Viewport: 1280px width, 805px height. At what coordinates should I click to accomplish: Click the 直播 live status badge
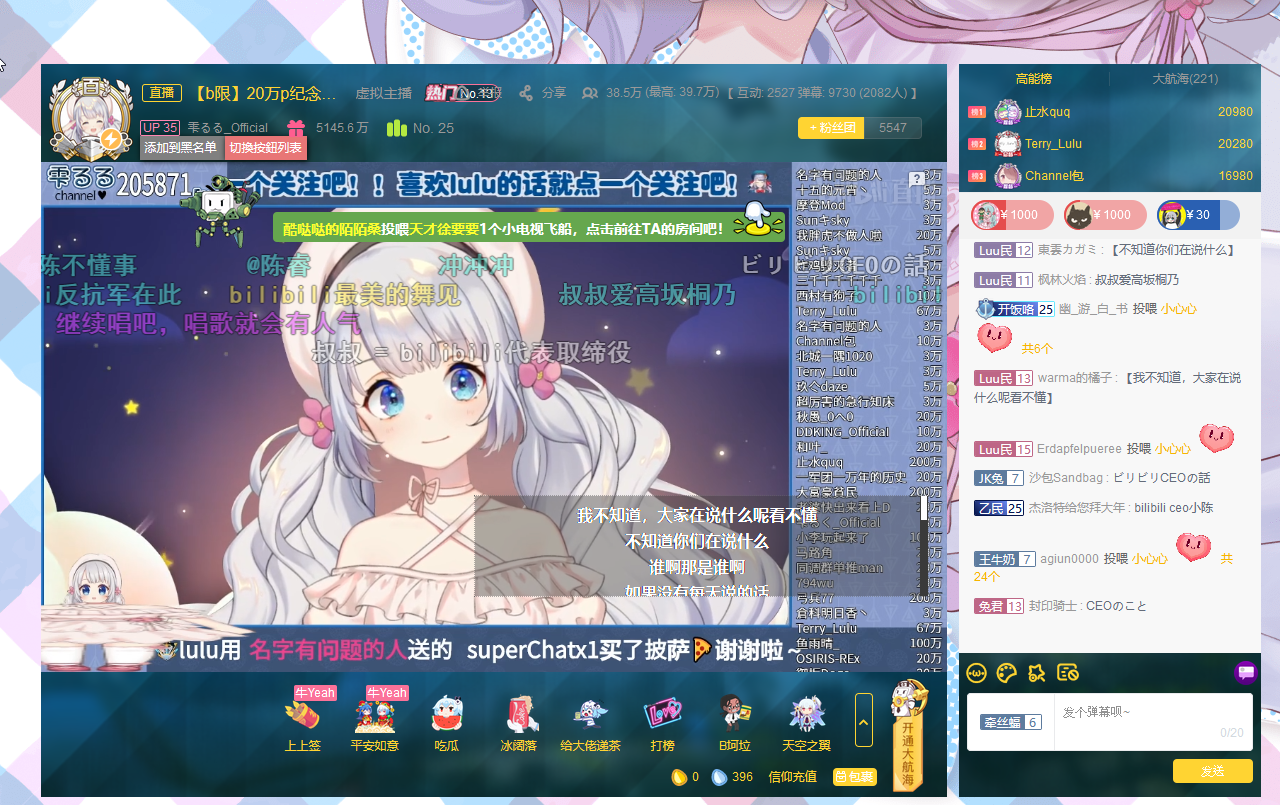tap(162, 93)
